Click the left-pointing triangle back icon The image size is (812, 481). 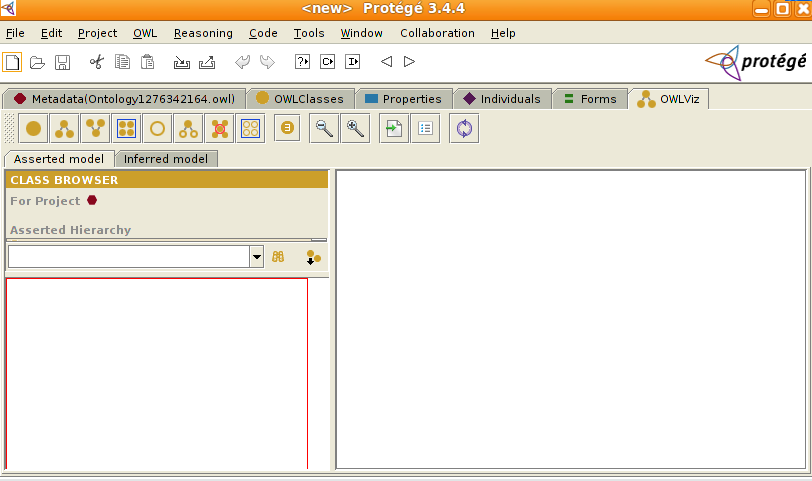point(386,62)
